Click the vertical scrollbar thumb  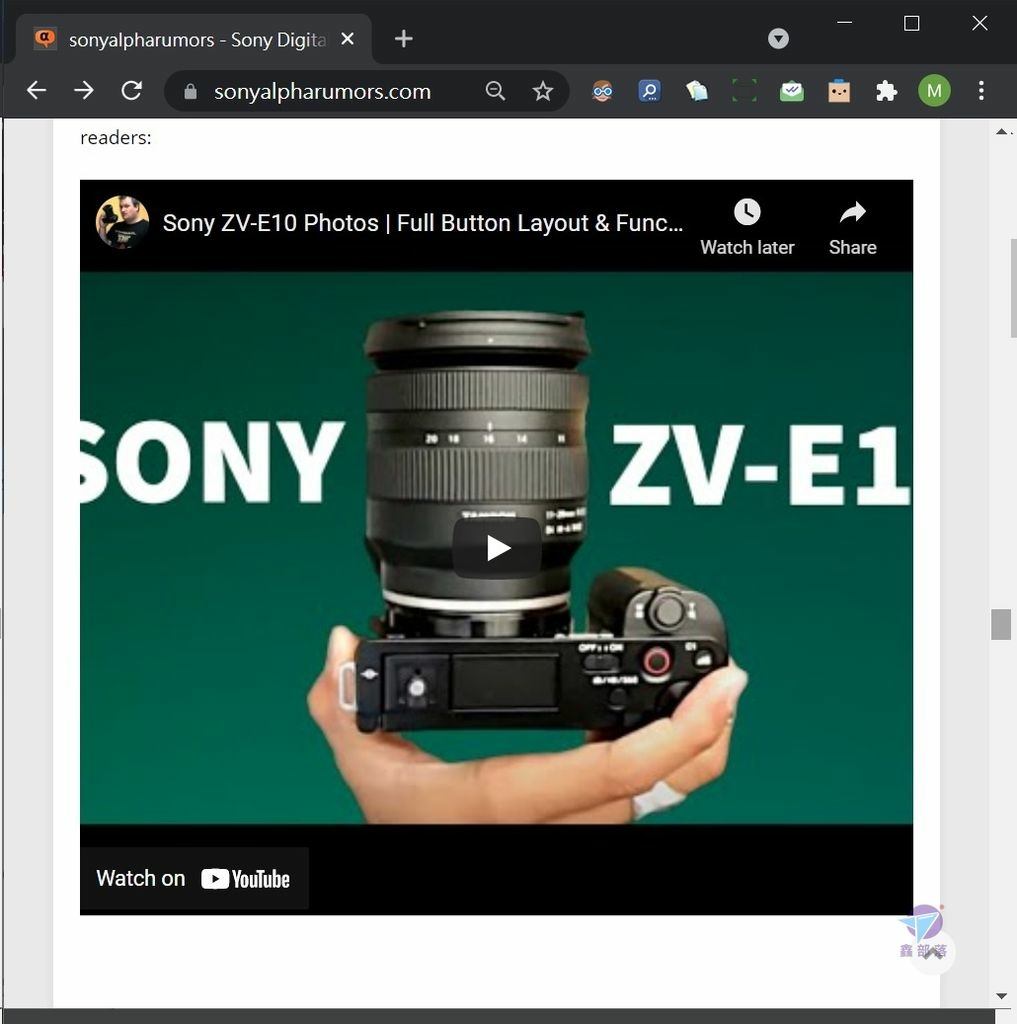coord(1001,624)
